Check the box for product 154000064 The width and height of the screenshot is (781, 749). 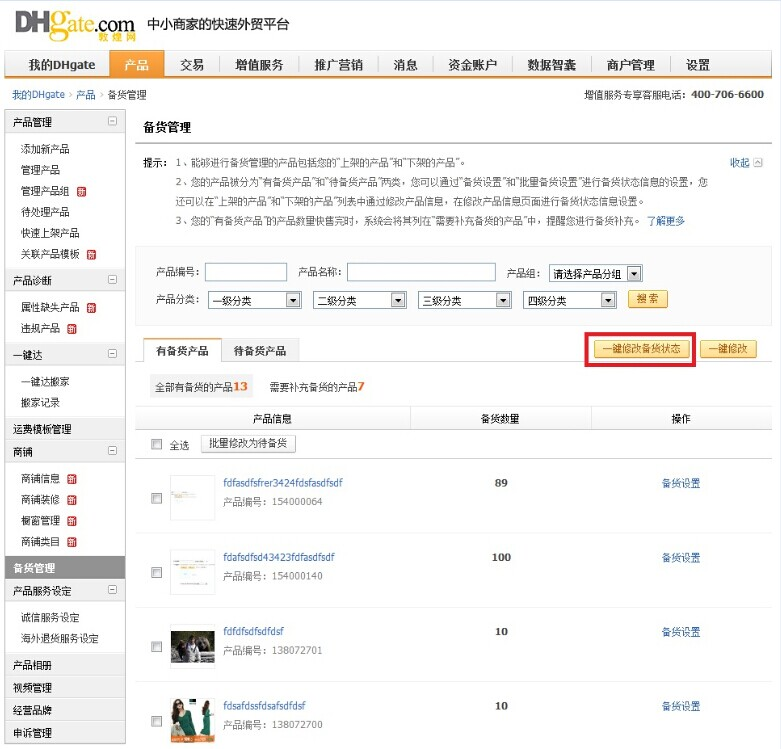pyautogui.click(x=156, y=499)
